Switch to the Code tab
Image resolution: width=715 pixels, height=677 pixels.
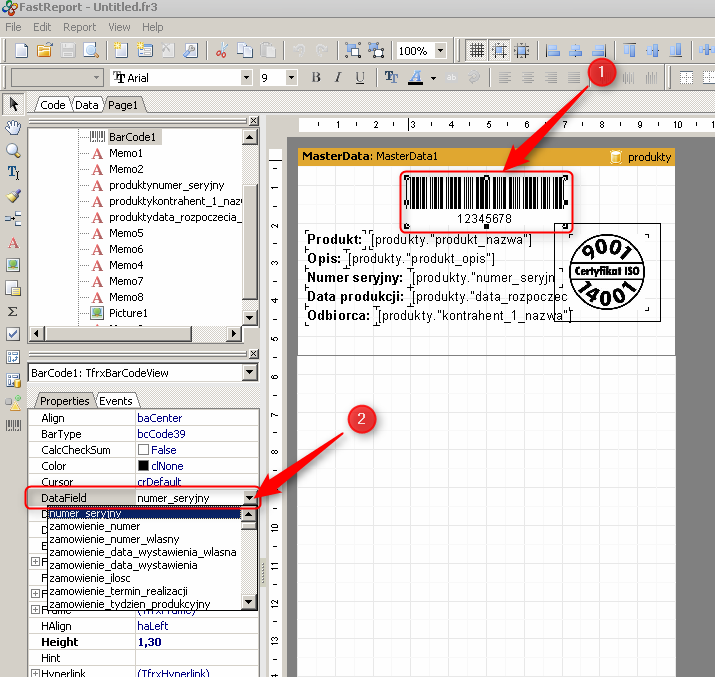(52, 105)
